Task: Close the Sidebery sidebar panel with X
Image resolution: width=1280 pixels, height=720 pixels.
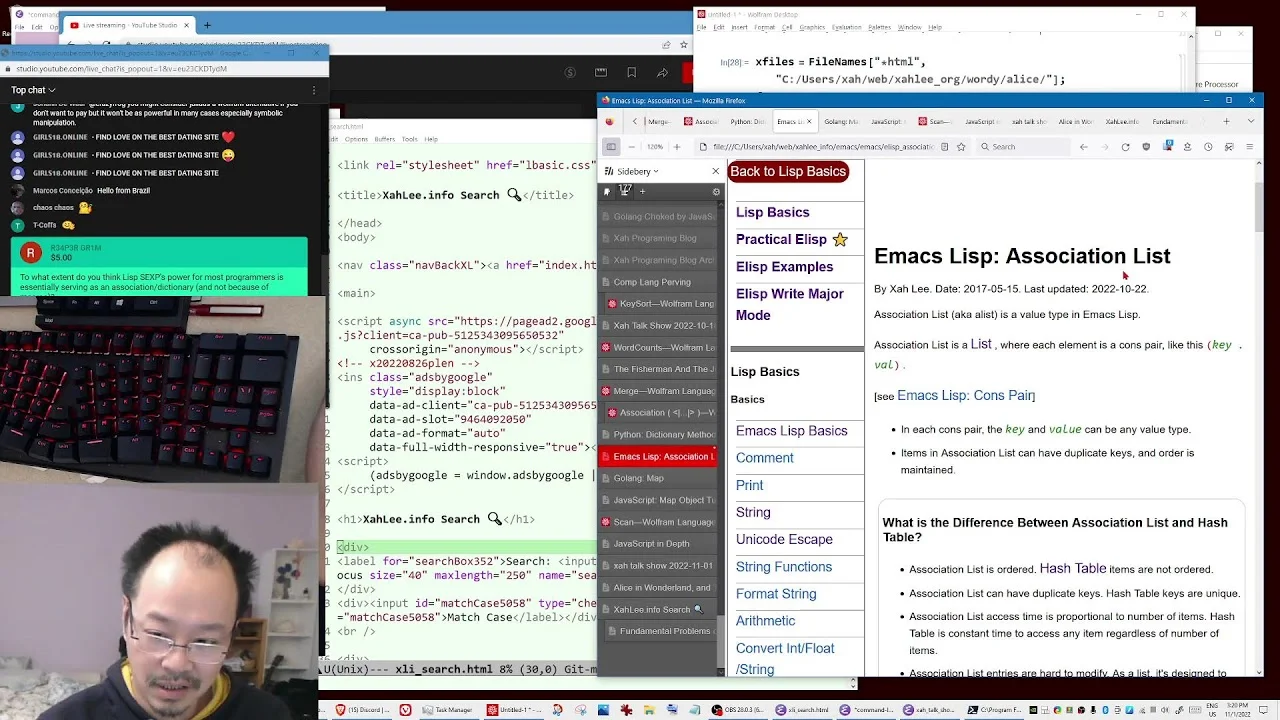Action: click(715, 171)
